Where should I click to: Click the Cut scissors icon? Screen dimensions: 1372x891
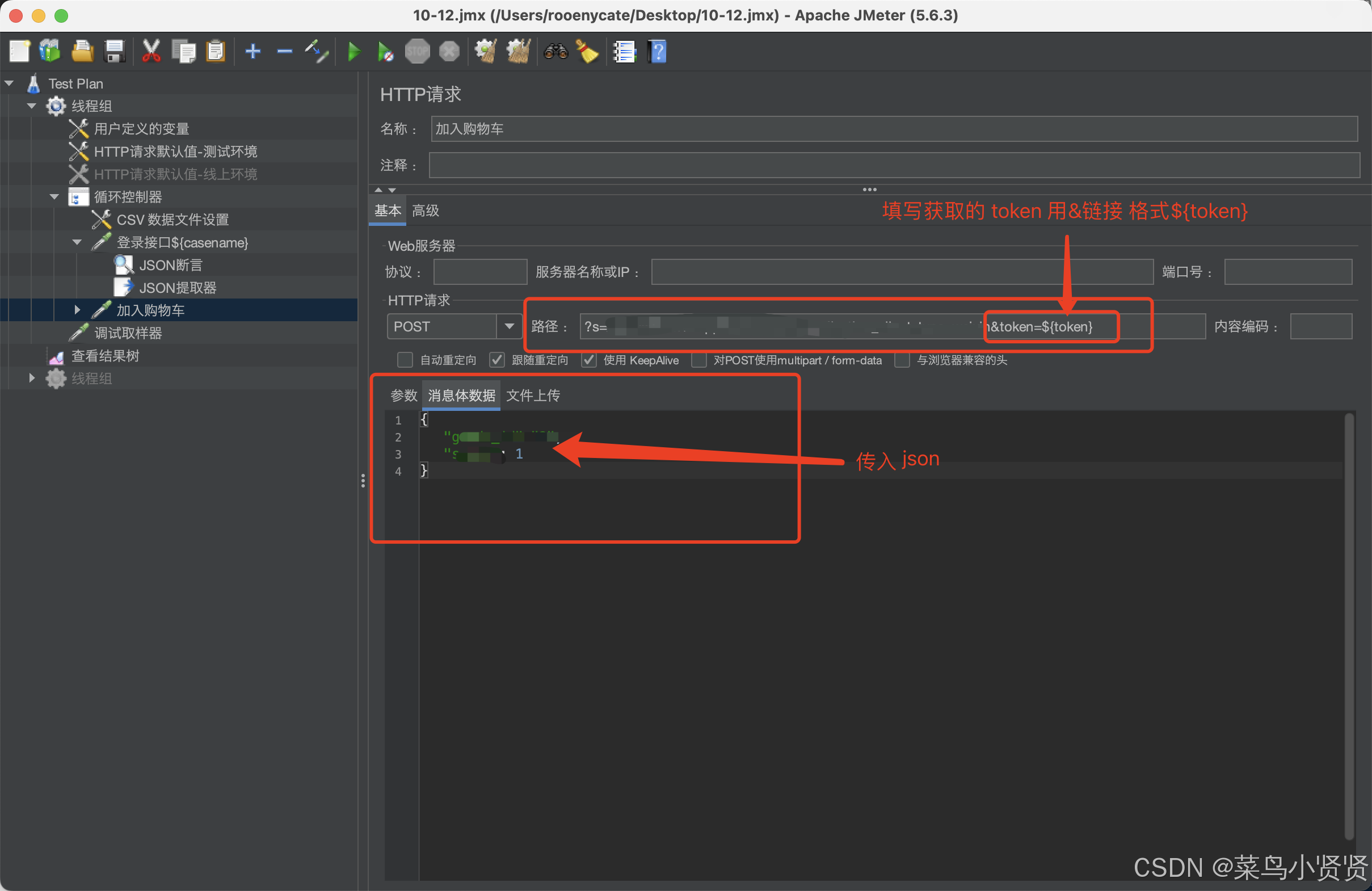[x=151, y=52]
